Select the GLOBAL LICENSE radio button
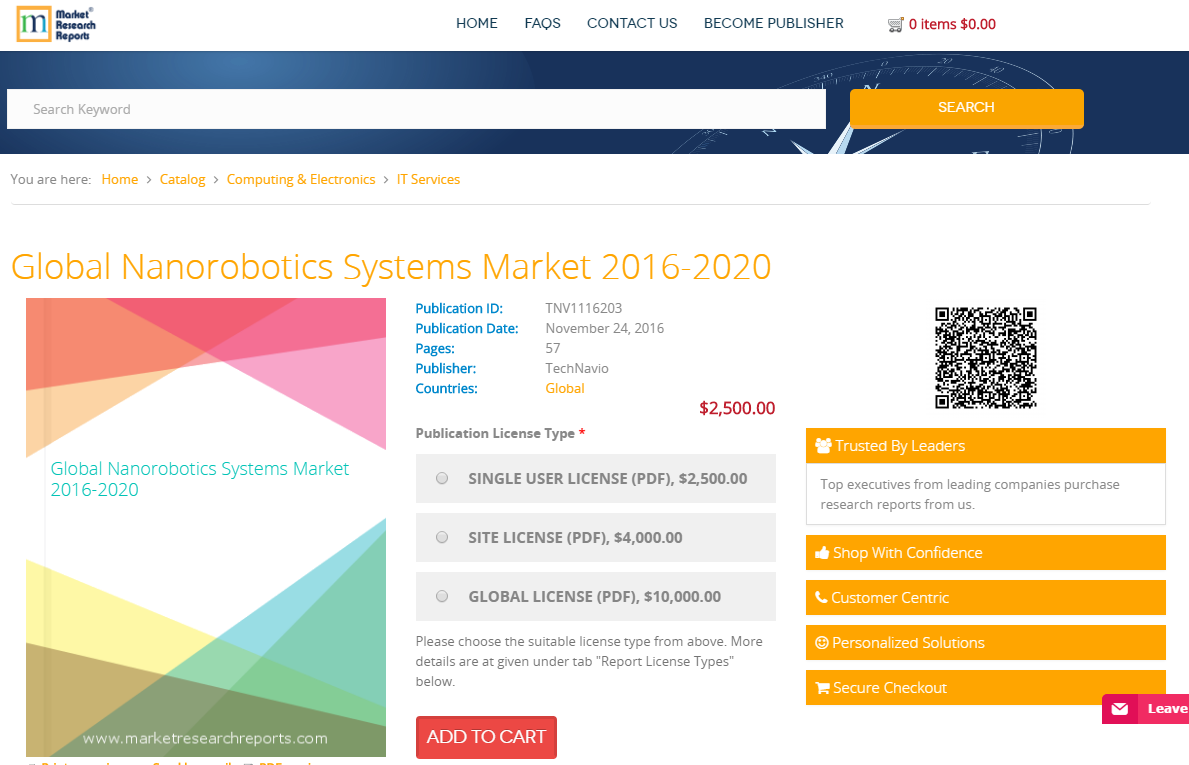 (441, 596)
